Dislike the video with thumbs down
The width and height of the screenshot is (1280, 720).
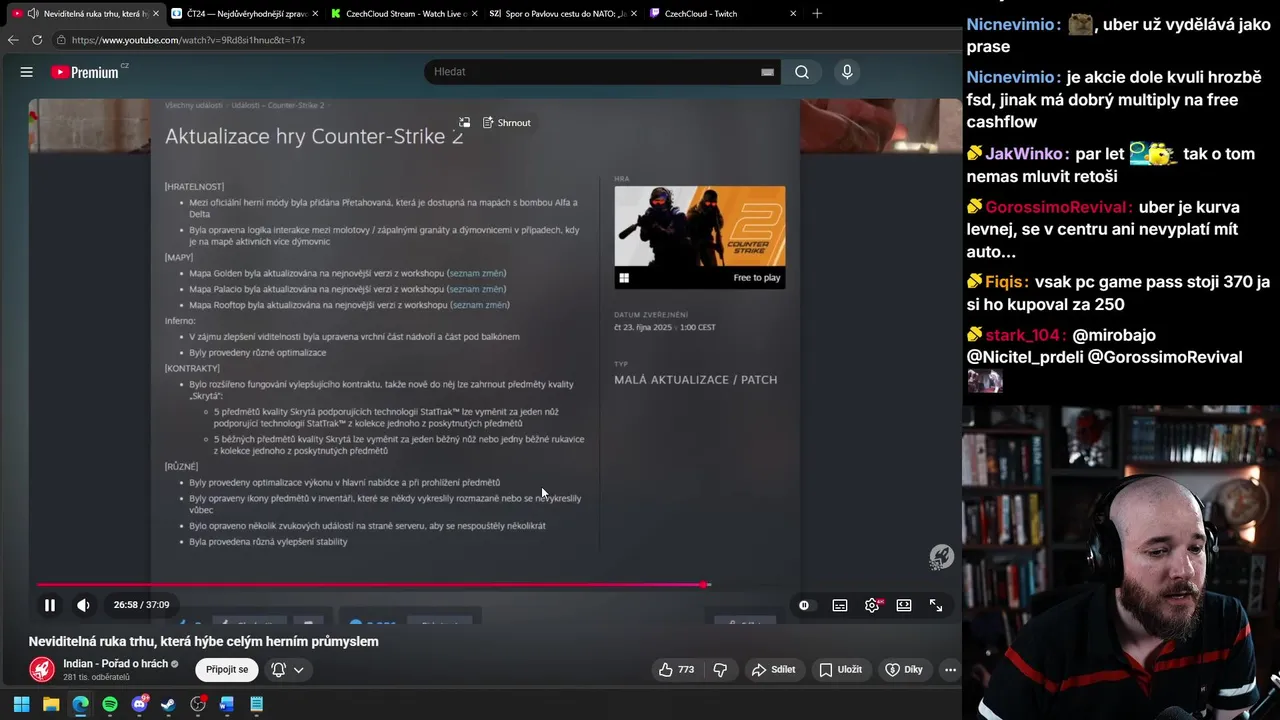[x=720, y=670]
